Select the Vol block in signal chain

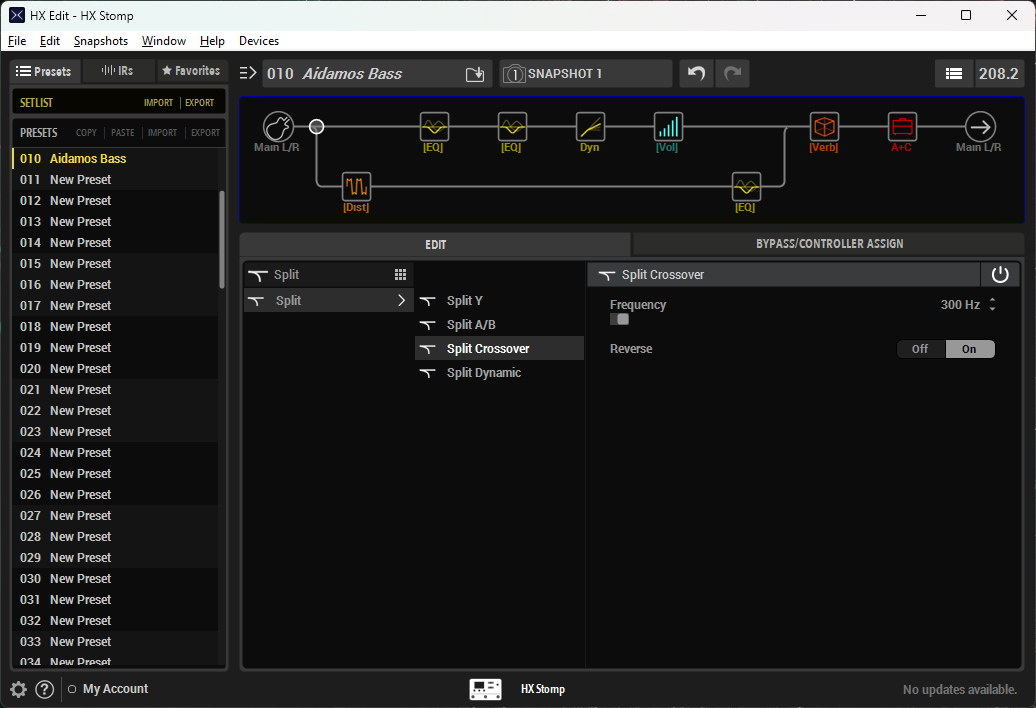point(668,126)
